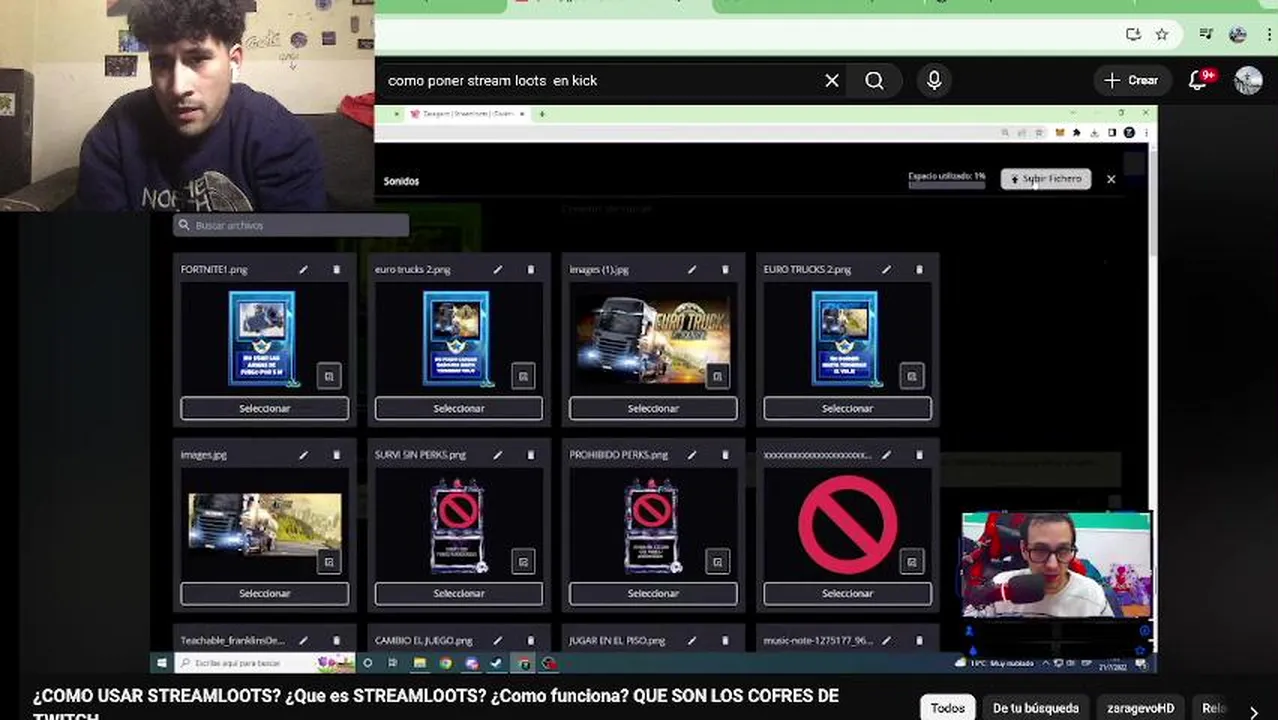Screen dimensions: 1278x720
Task: Delete the images.jpg file
Action: 336,454
